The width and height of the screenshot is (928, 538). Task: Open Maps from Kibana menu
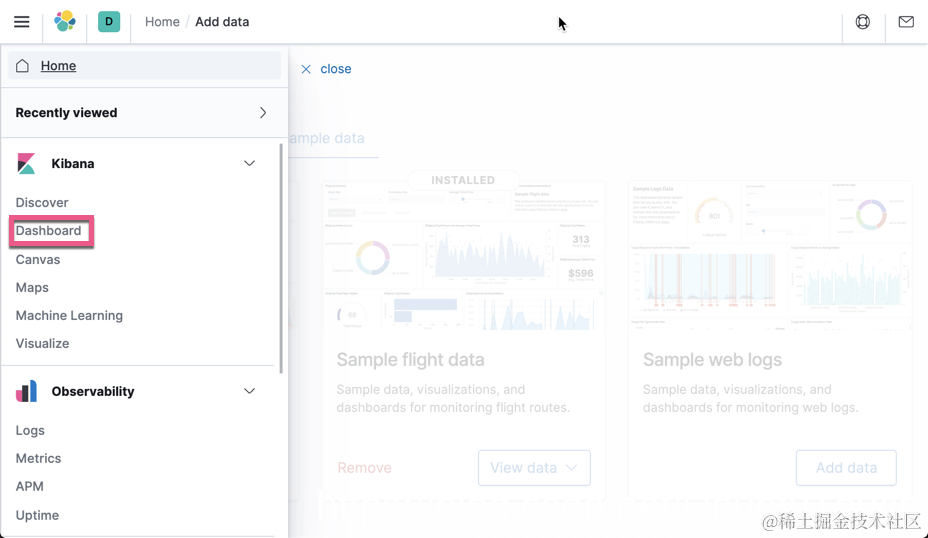pyautogui.click(x=32, y=288)
